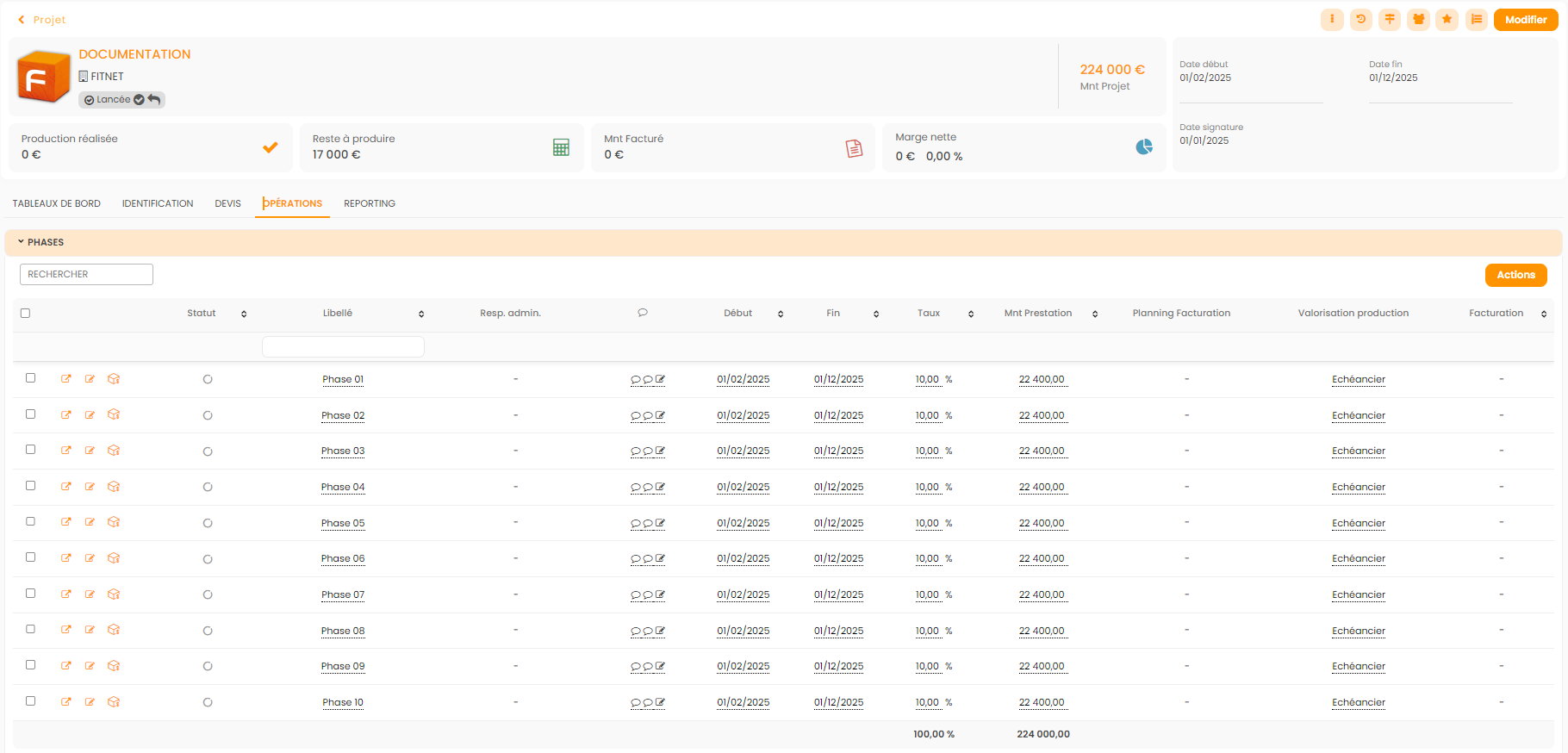The width and height of the screenshot is (1568, 753).
Task: Click the box package icon for Phase 05
Action: tap(114, 523)
